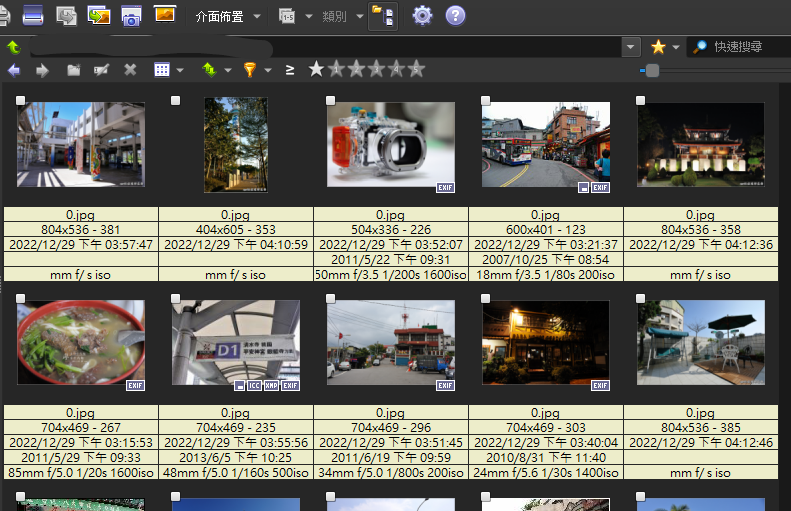The width and height of the screenshot is (791, 511).
Task: Open the scanner acquire tool
Action: point(33,16)
